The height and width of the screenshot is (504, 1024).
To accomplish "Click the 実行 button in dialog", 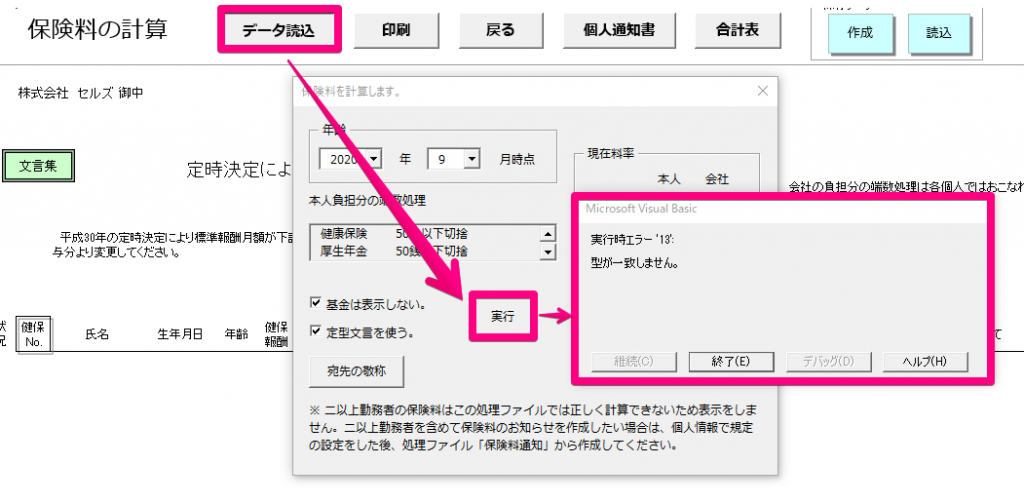I will tap(503, 316).
